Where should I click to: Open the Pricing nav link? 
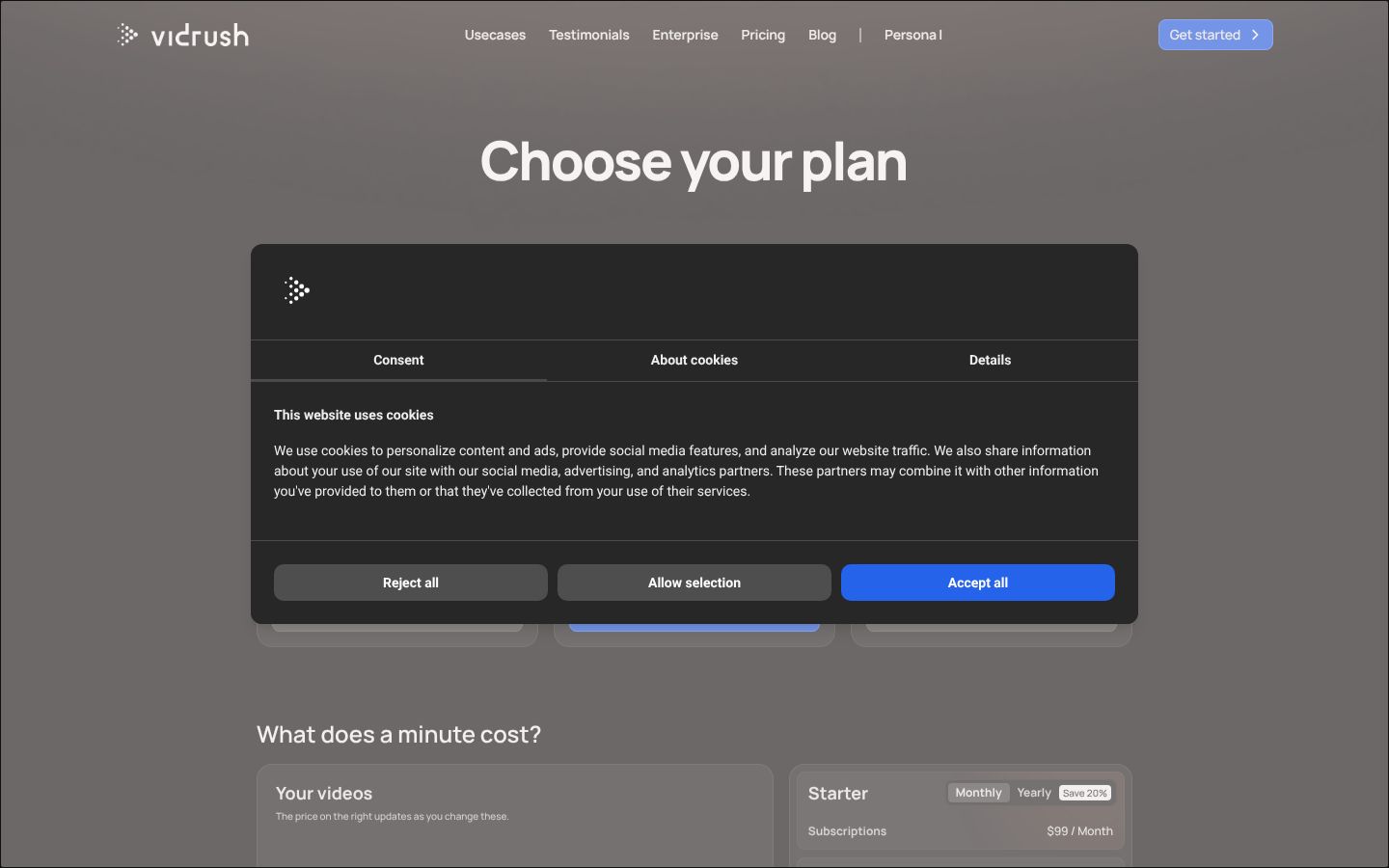(763, 35)
